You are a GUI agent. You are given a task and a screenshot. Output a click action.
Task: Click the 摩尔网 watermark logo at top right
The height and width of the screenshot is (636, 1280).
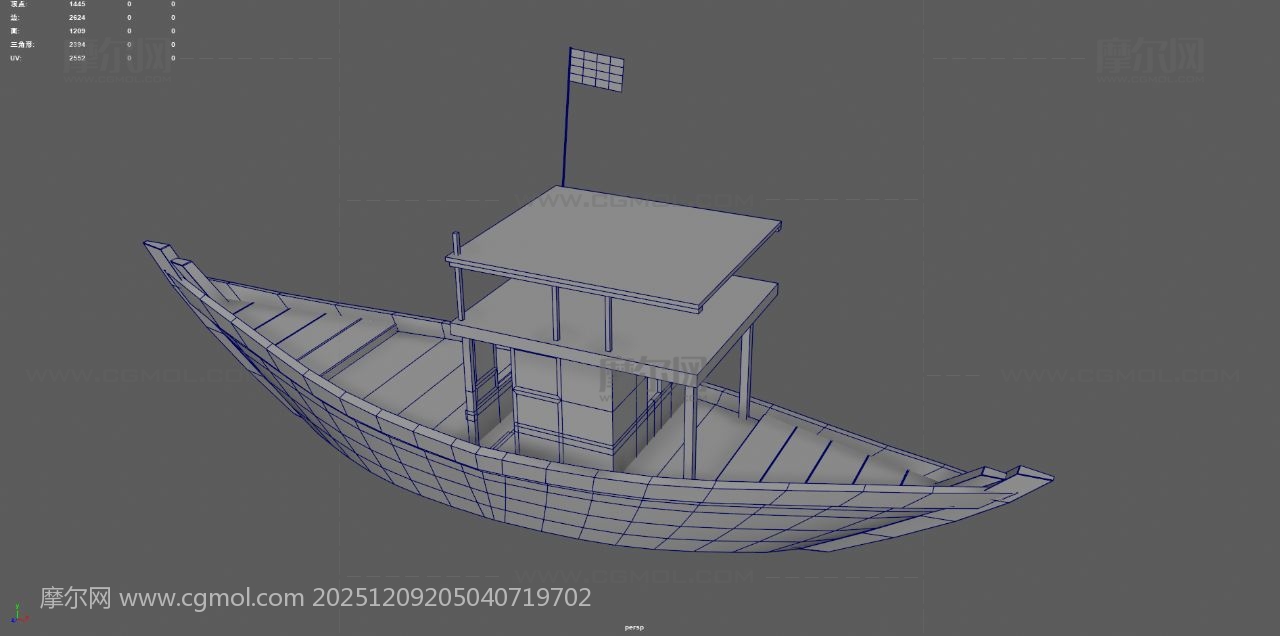point(1149,56)
